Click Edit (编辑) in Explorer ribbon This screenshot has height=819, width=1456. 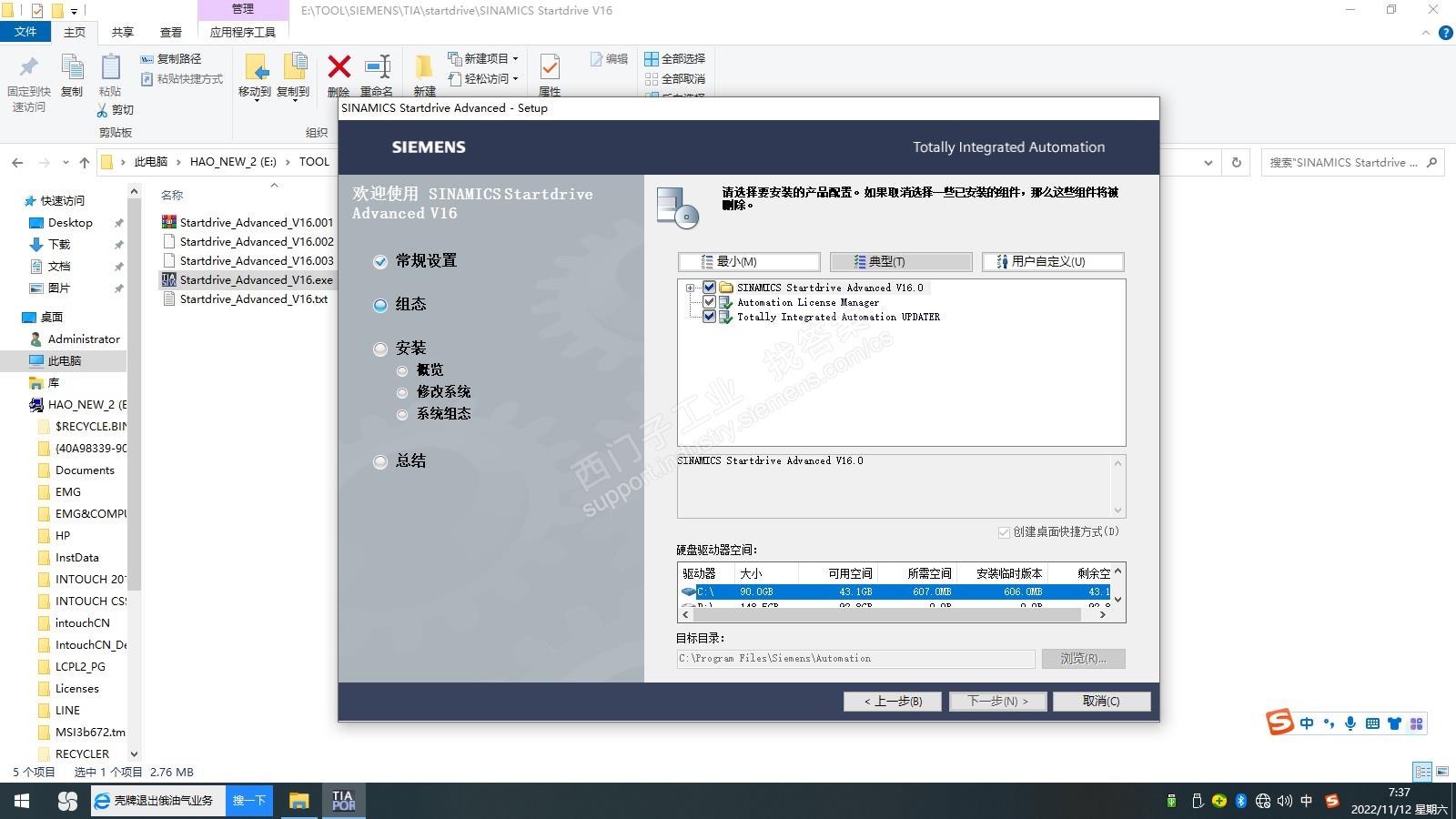click(609, 58)
